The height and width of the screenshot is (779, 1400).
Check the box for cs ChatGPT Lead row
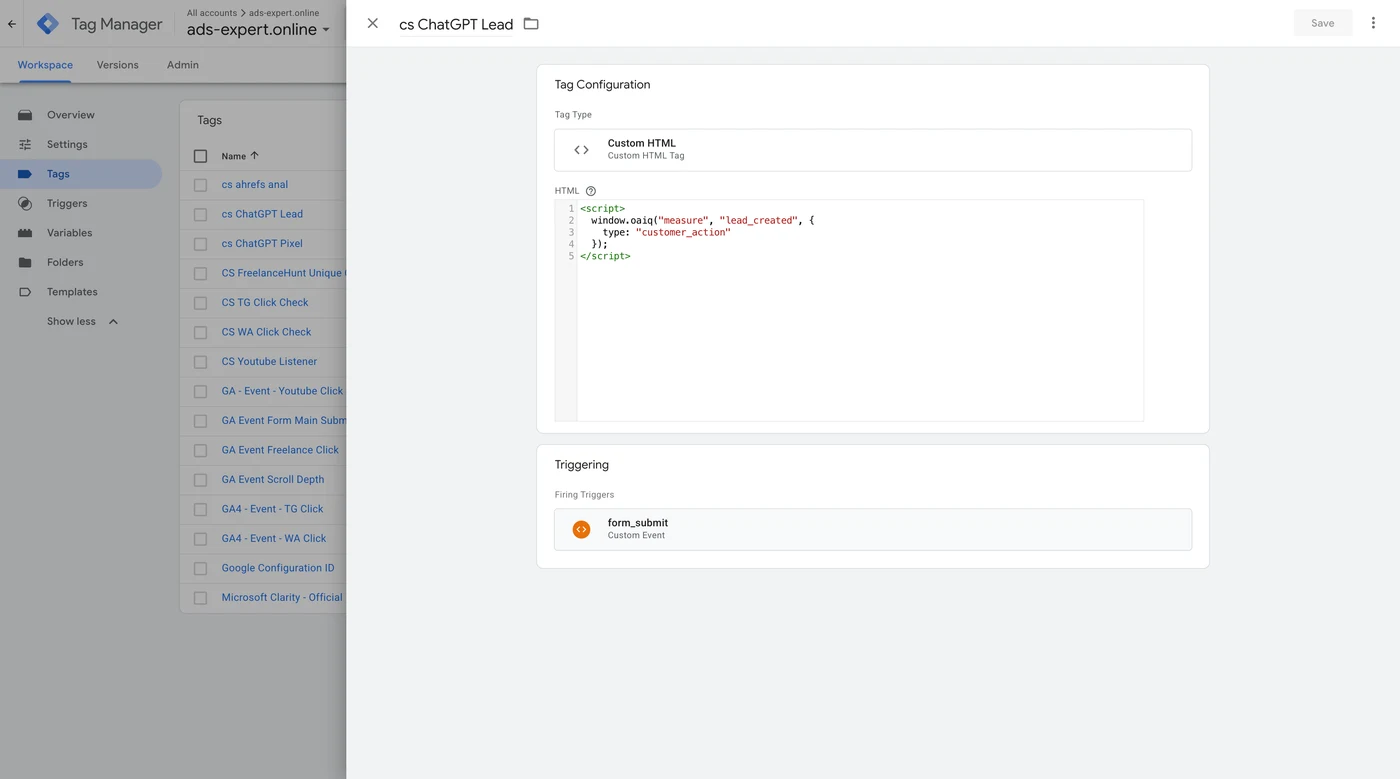coord(201,214)
